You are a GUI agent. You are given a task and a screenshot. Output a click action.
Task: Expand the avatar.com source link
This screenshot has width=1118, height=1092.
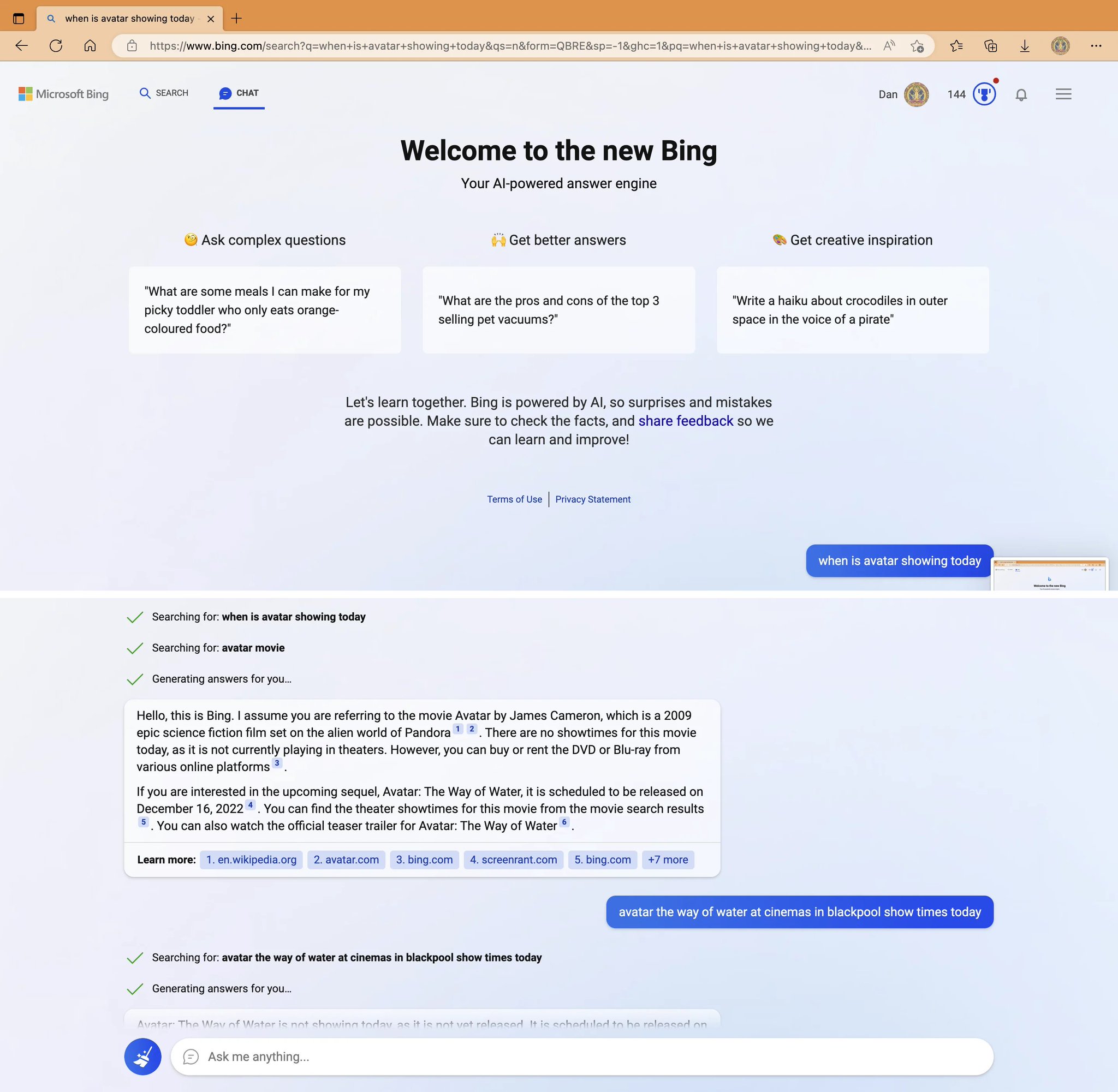pos(346,859)
